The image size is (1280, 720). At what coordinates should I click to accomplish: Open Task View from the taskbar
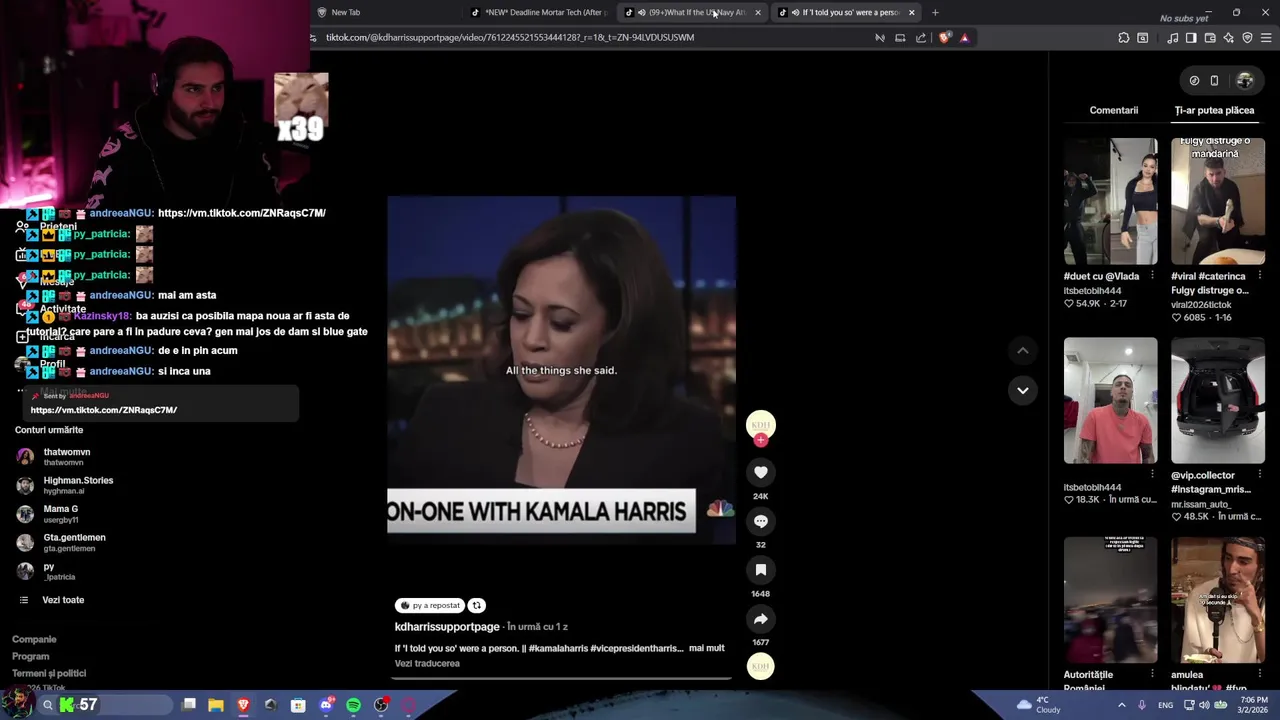pyautogui.click(x=189, y=705)
